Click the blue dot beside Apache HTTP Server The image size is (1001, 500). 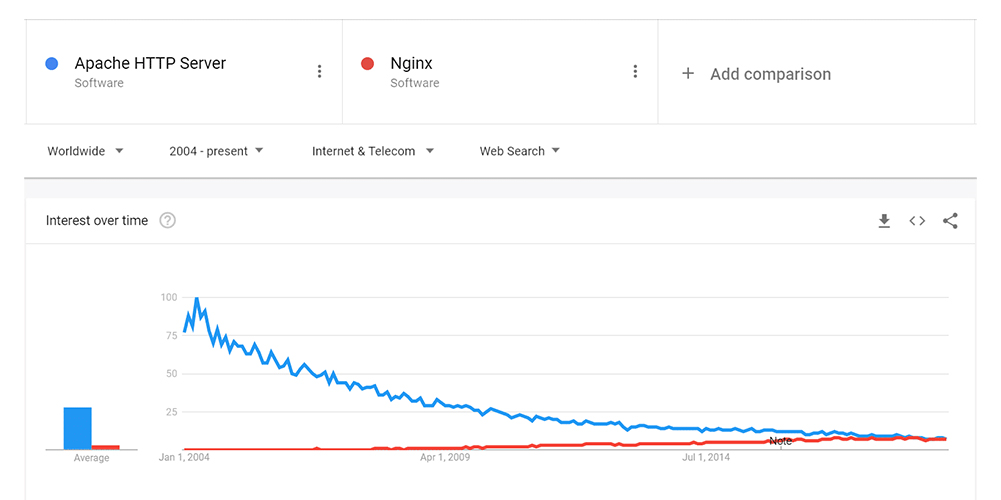click(x=52, y=64)
